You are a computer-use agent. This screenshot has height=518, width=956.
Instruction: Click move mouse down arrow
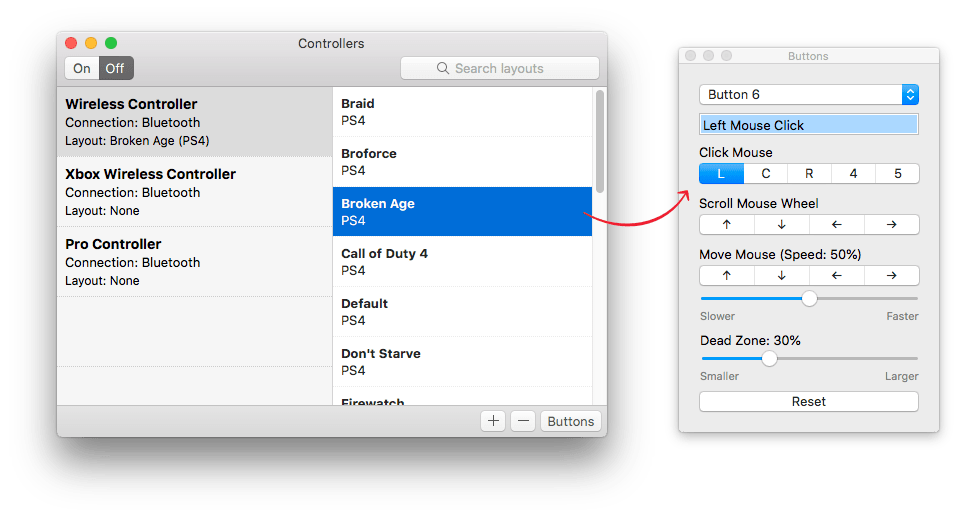pyautogui.click(x=782, y=275)
